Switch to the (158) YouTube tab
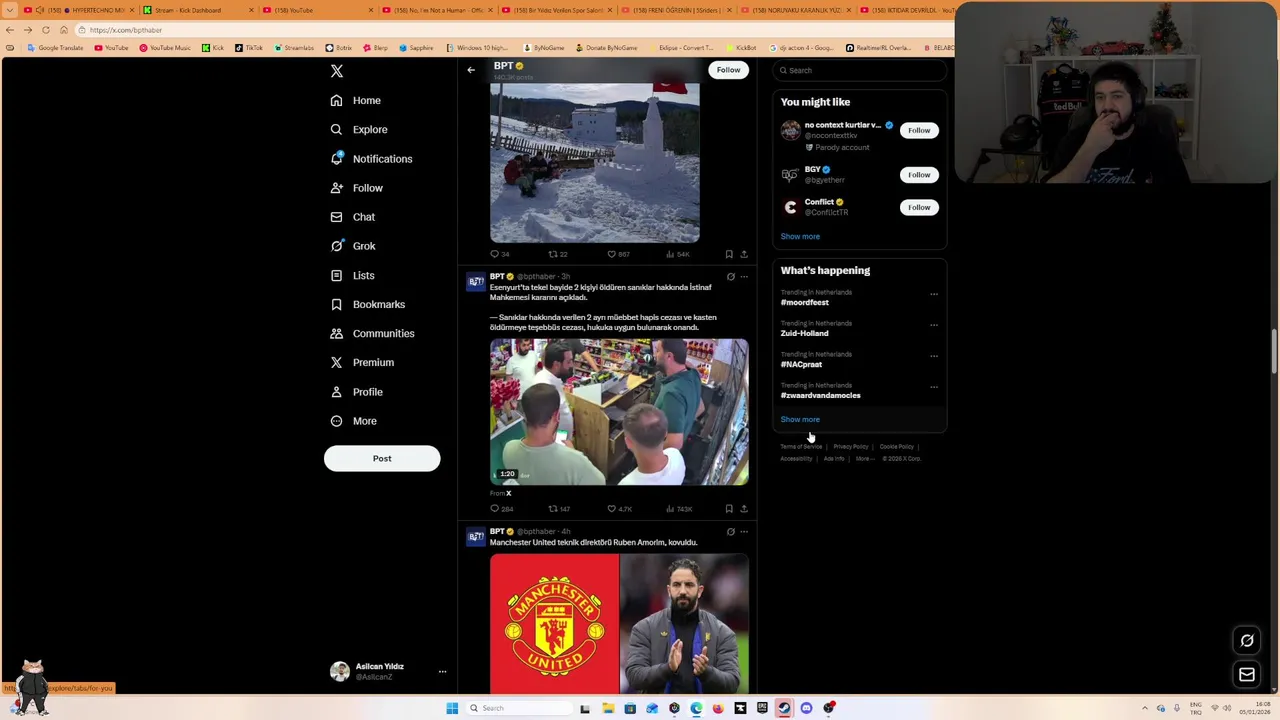Image resolution: width=1280 pixels, height=720 pixels. (317, 10)
